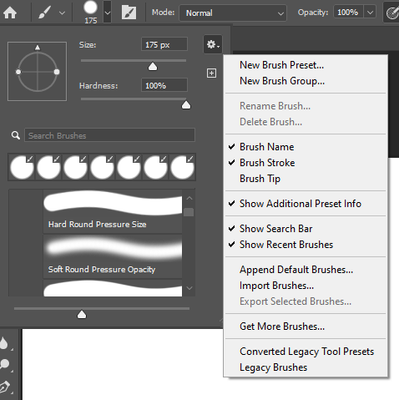Click the search magnifier icon
Image resolution: width=399 pixels, height=400 pixels.
15,135
